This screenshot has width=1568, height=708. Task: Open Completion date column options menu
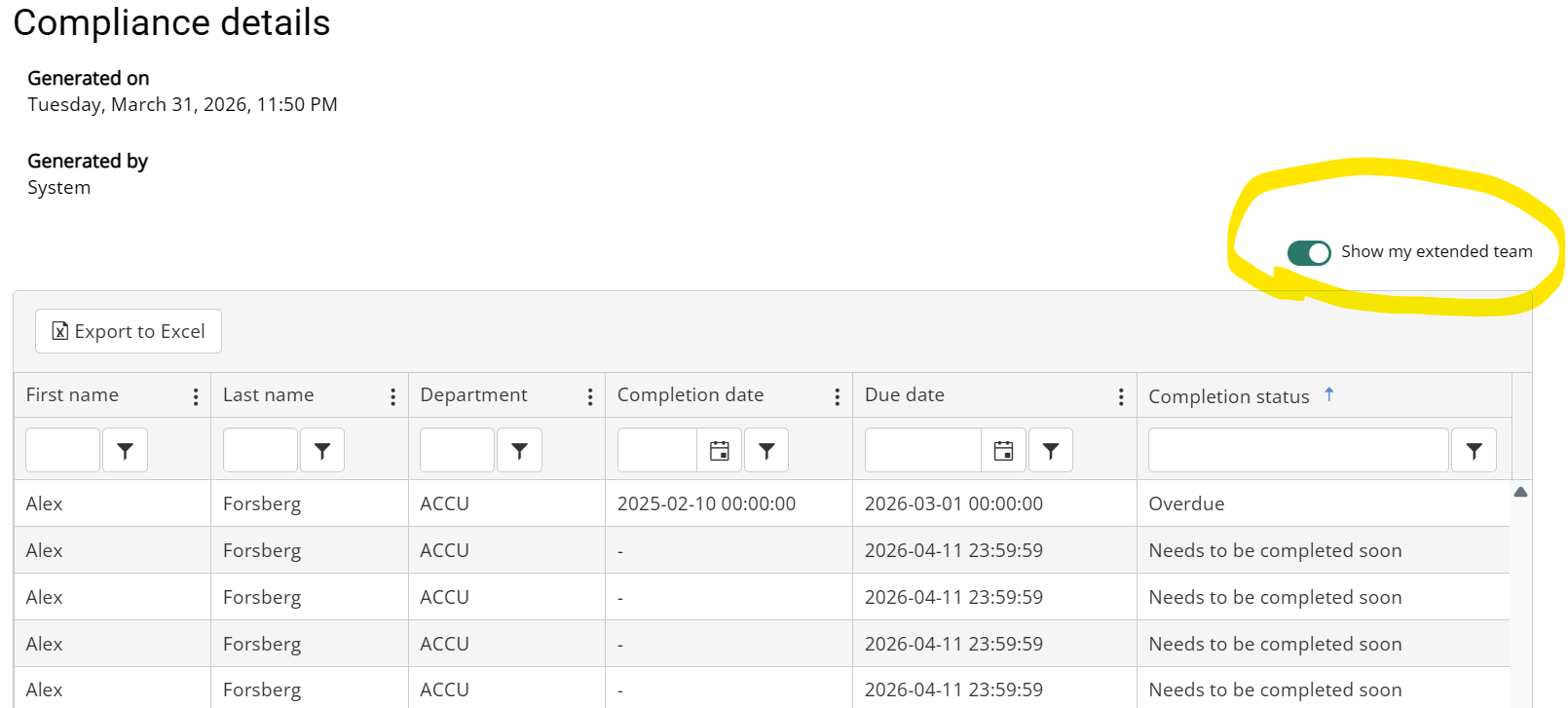coord(837,396)
